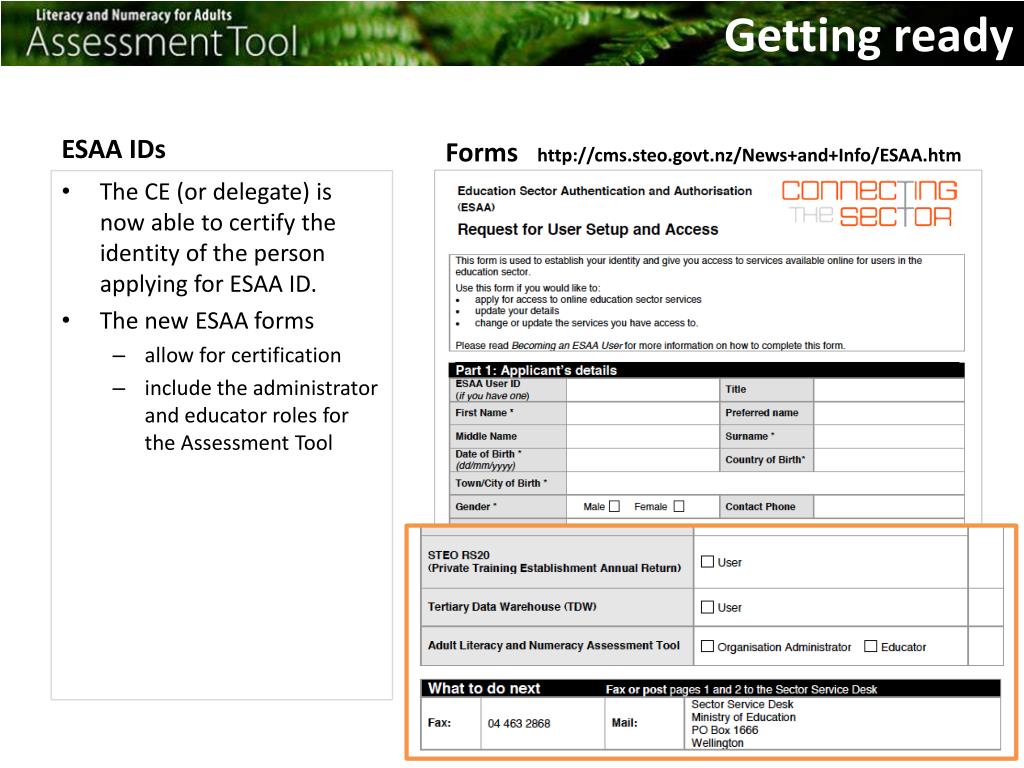This screenshot has width=1024, height=768.
Task: Click the ESAA User ID input field
Action: [643, 390]
